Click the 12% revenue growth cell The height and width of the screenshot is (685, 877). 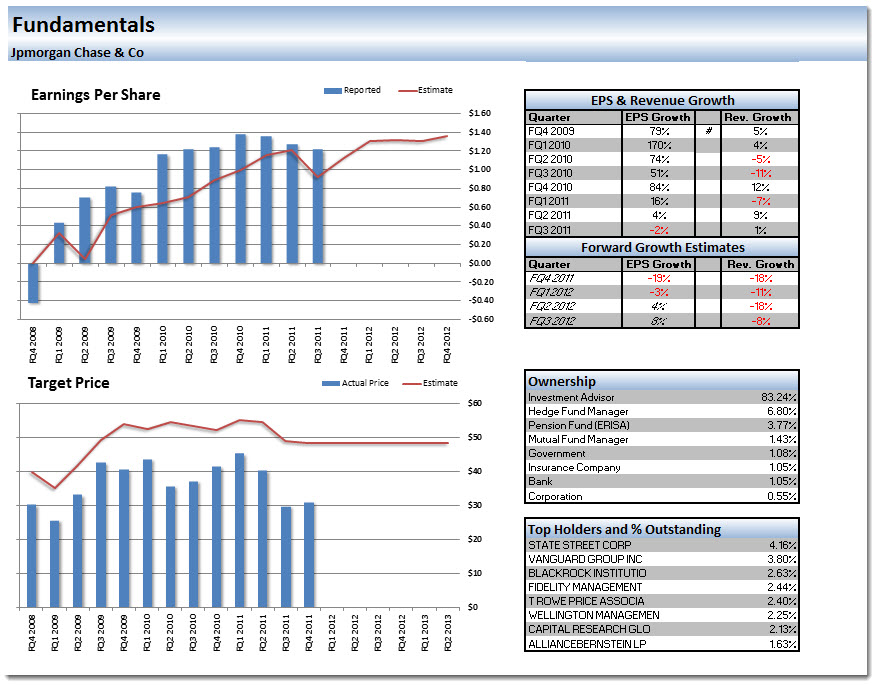pyautogui.click(x=760, y=187)
